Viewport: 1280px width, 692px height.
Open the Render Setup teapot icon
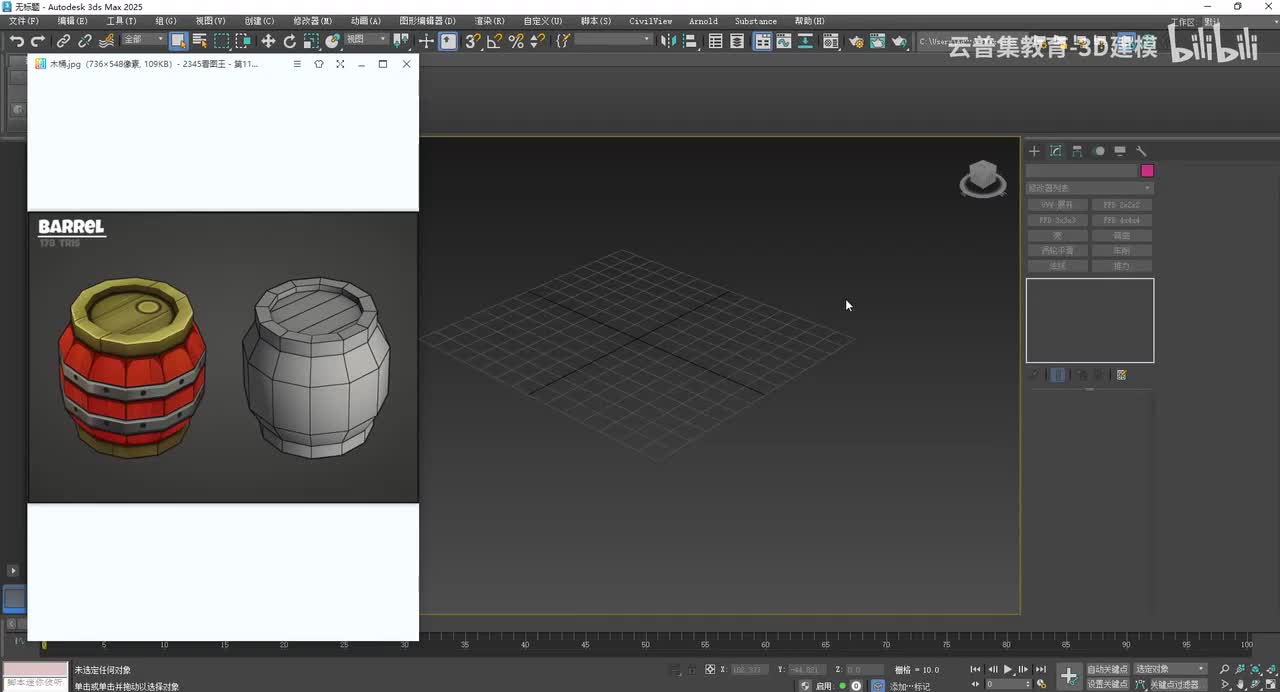(856, 41)
